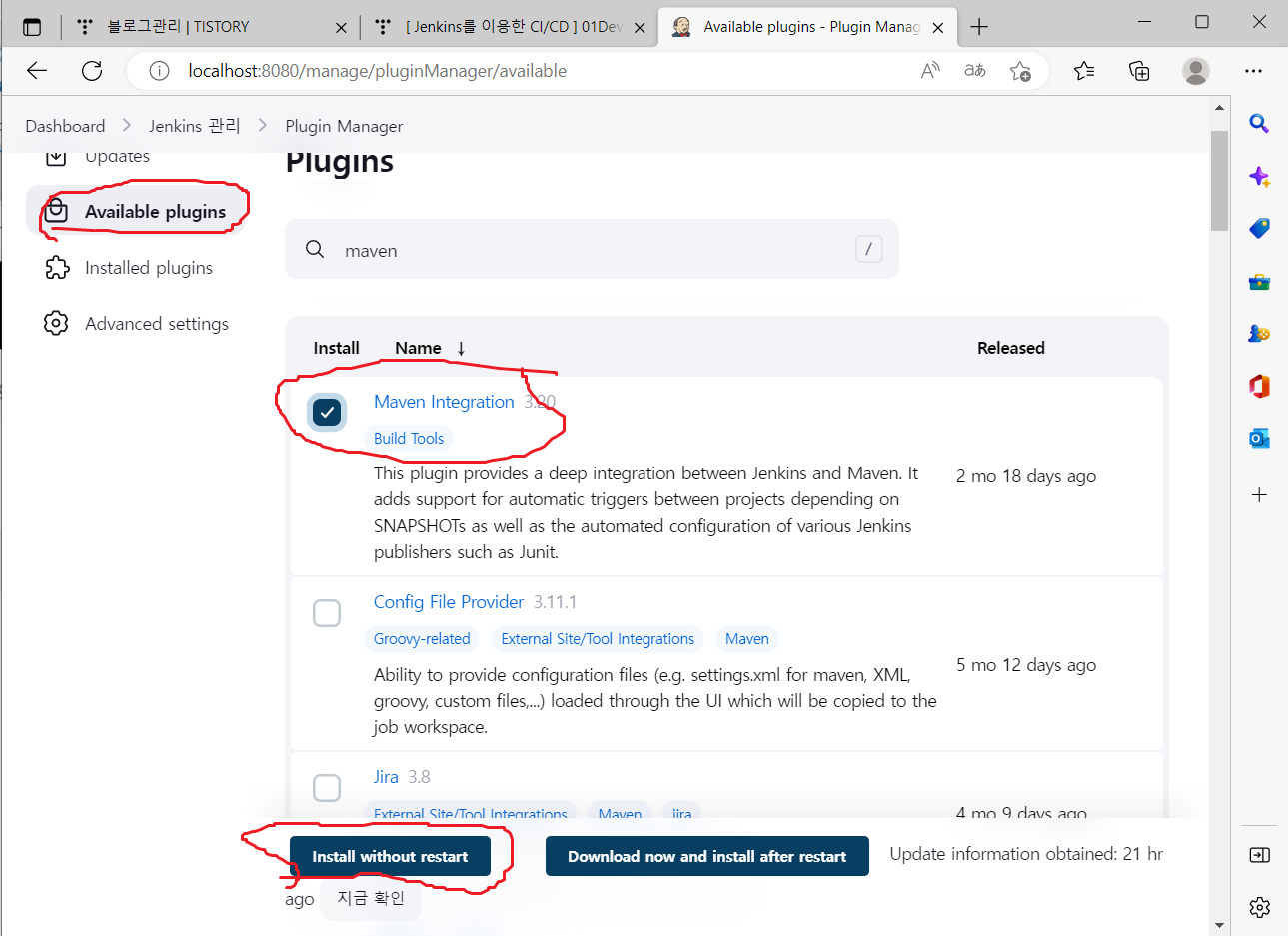Click the Maven tag under Config File Provider
The width and height of the screenshot is (1288, 936).
pyautogui.click(x=747, y=638)
